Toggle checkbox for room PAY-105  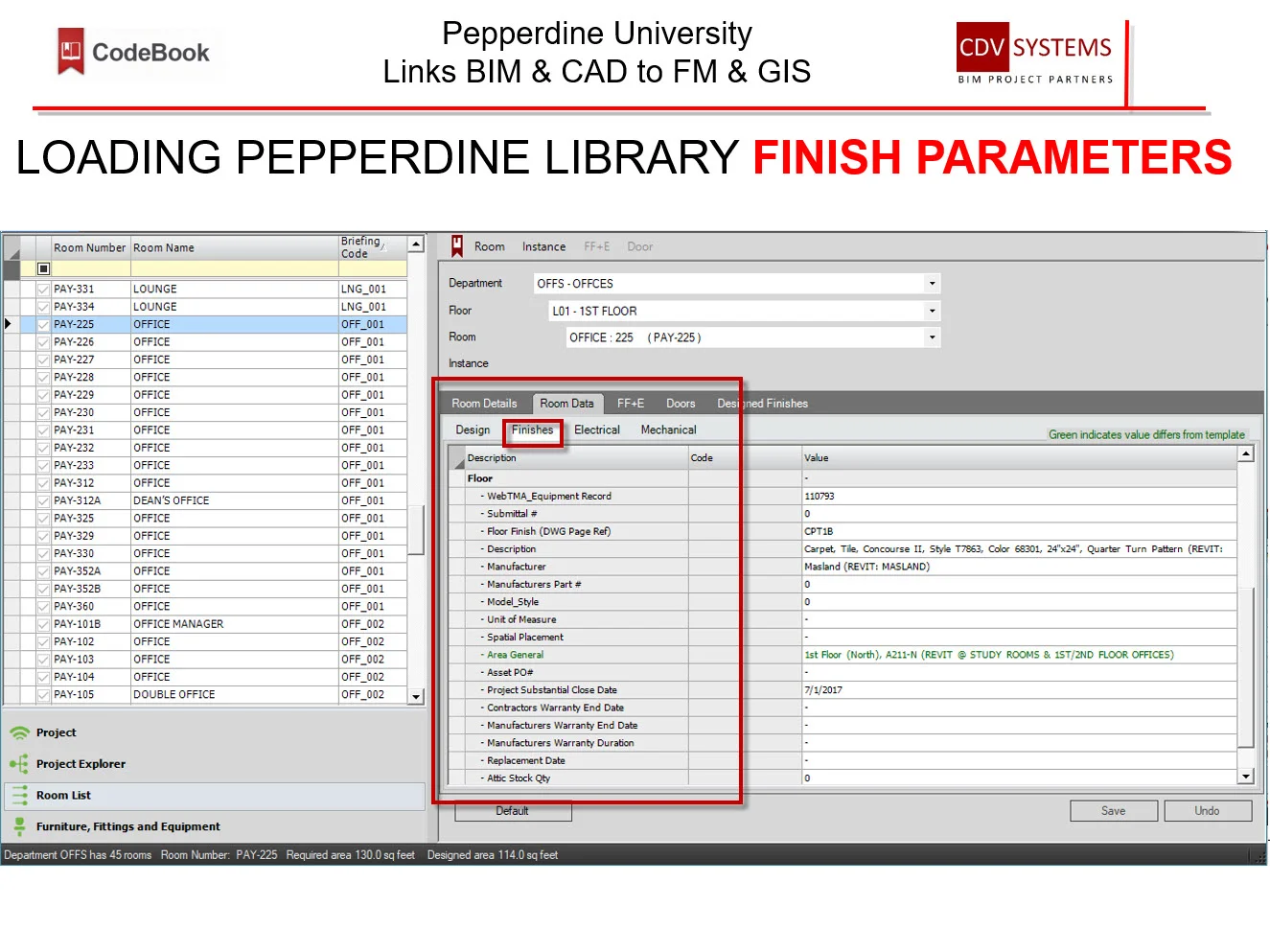click(43, 694)
